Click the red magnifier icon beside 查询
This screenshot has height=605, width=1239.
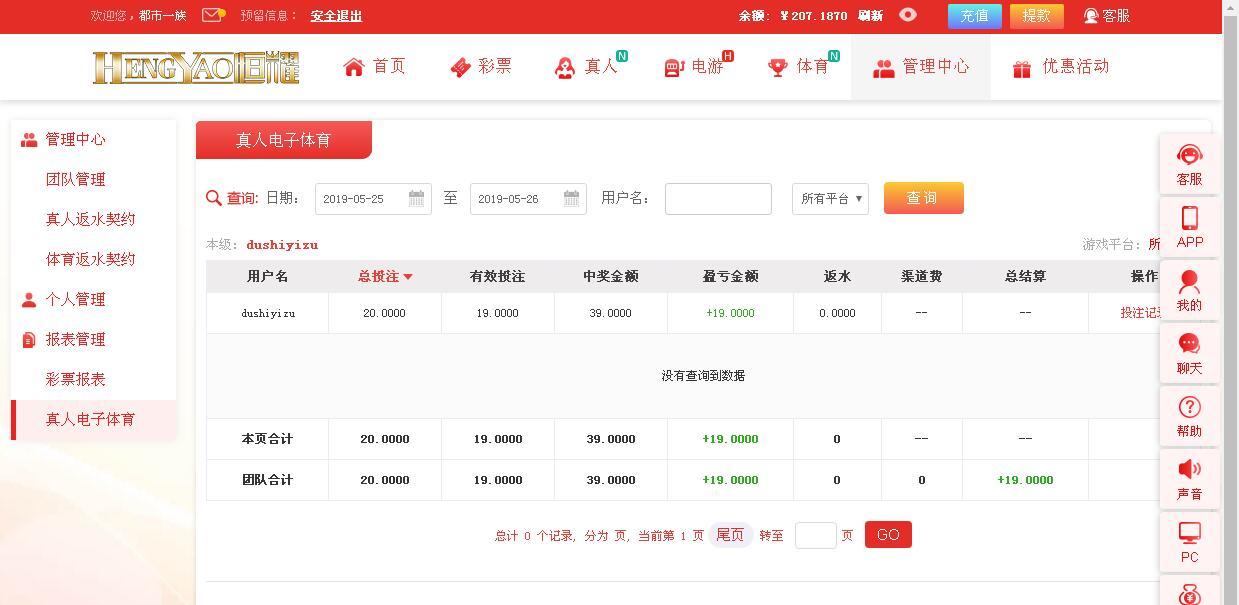click(213, 198)
